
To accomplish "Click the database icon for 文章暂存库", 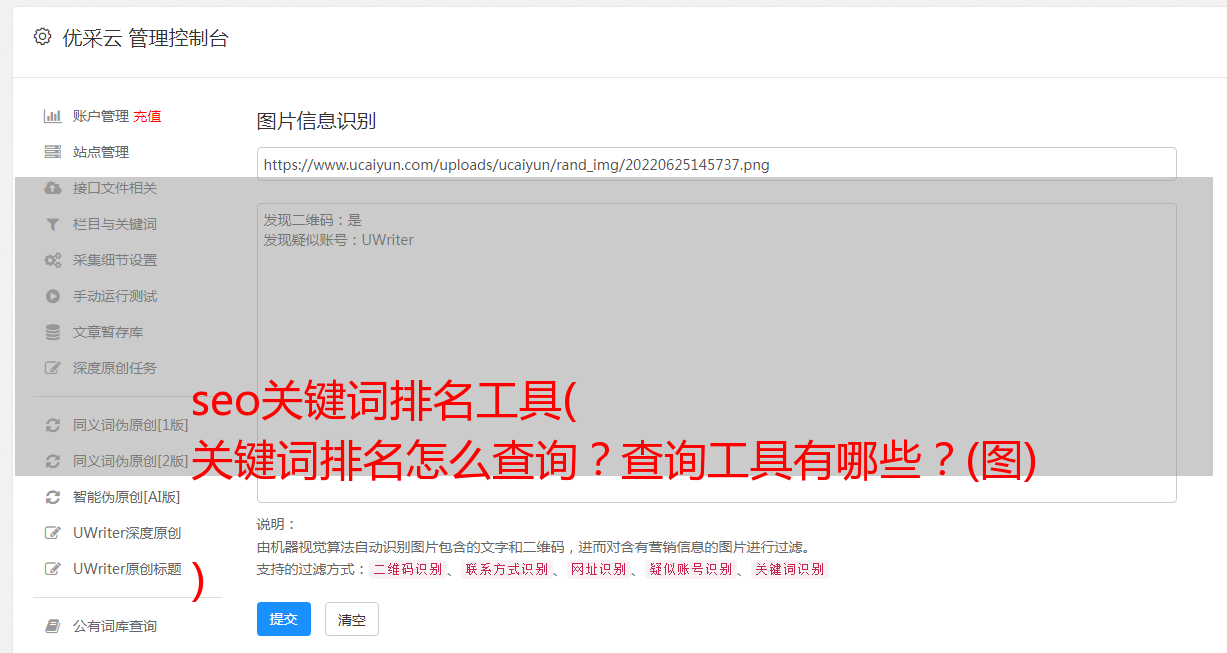I will (53, 332).
